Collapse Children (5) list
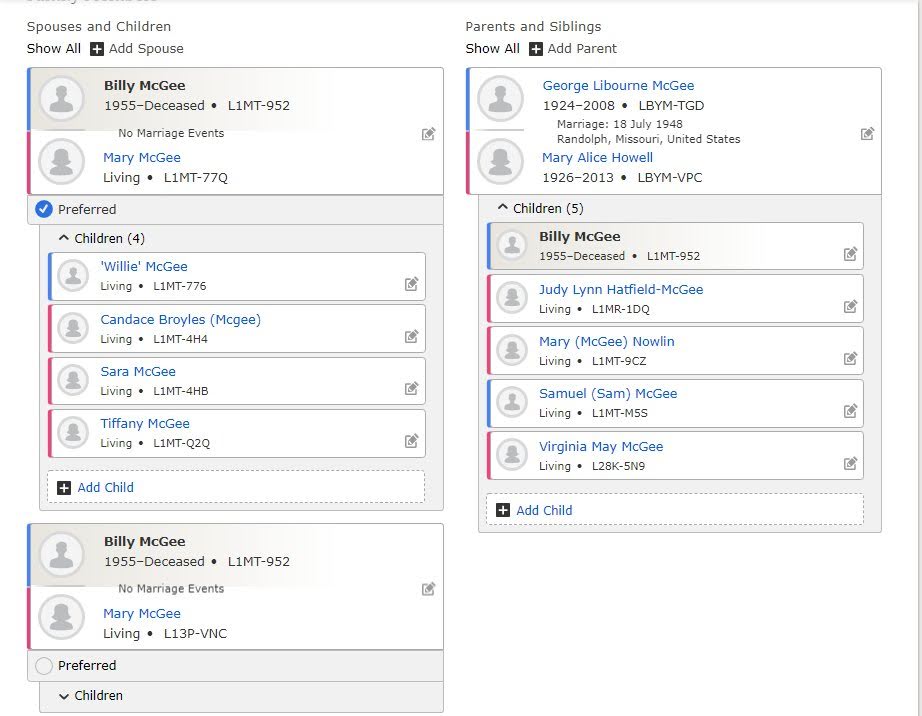 pos(502,208)
